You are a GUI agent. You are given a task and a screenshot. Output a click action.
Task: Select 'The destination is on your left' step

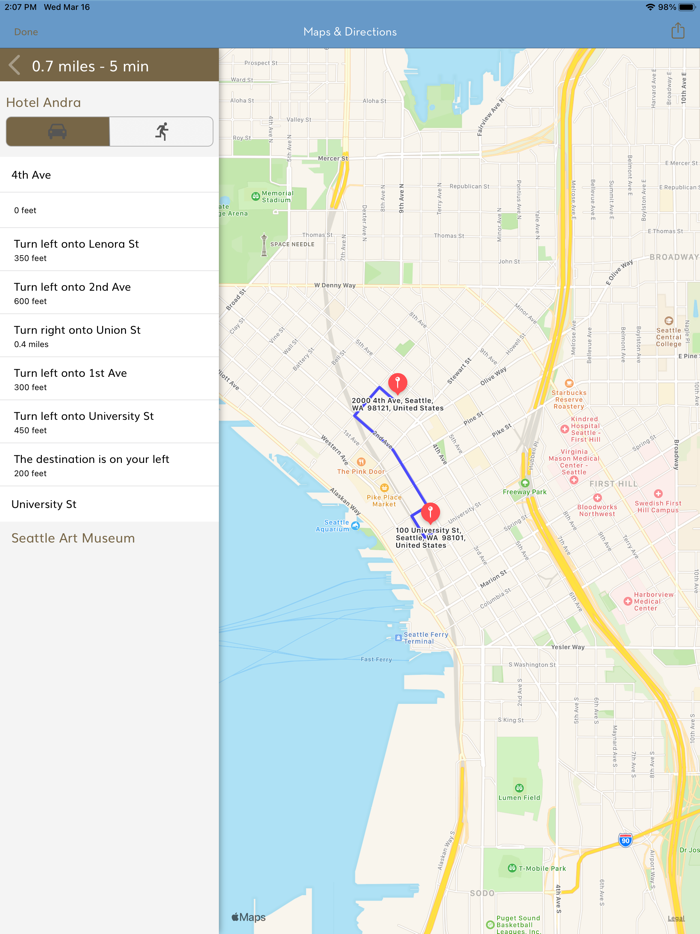click(x=110, y=465)
